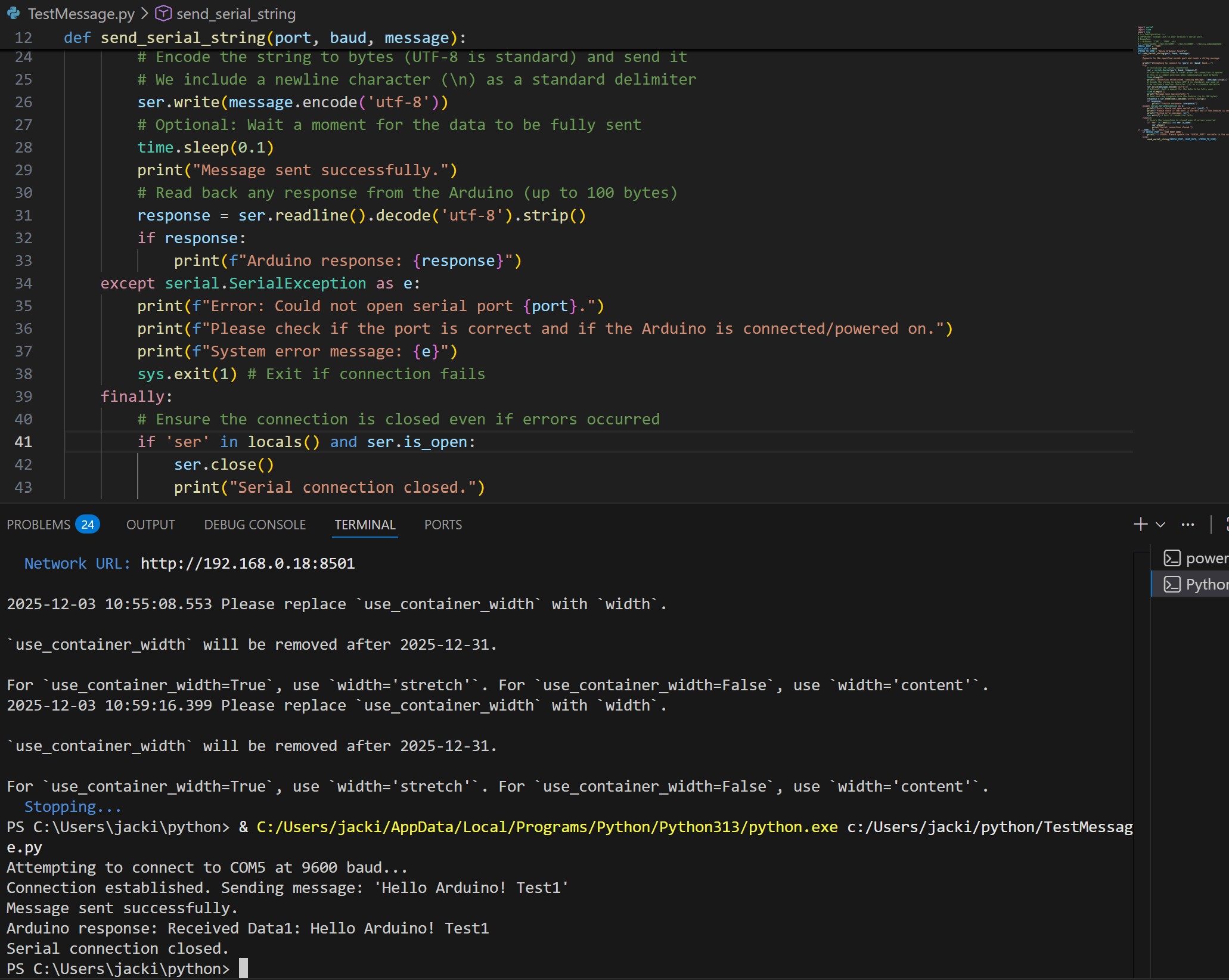Click the Network URL http://192.168.0.18:8501 link
The height and width of the screenshot is (980, 1229).
click(247, 563)
